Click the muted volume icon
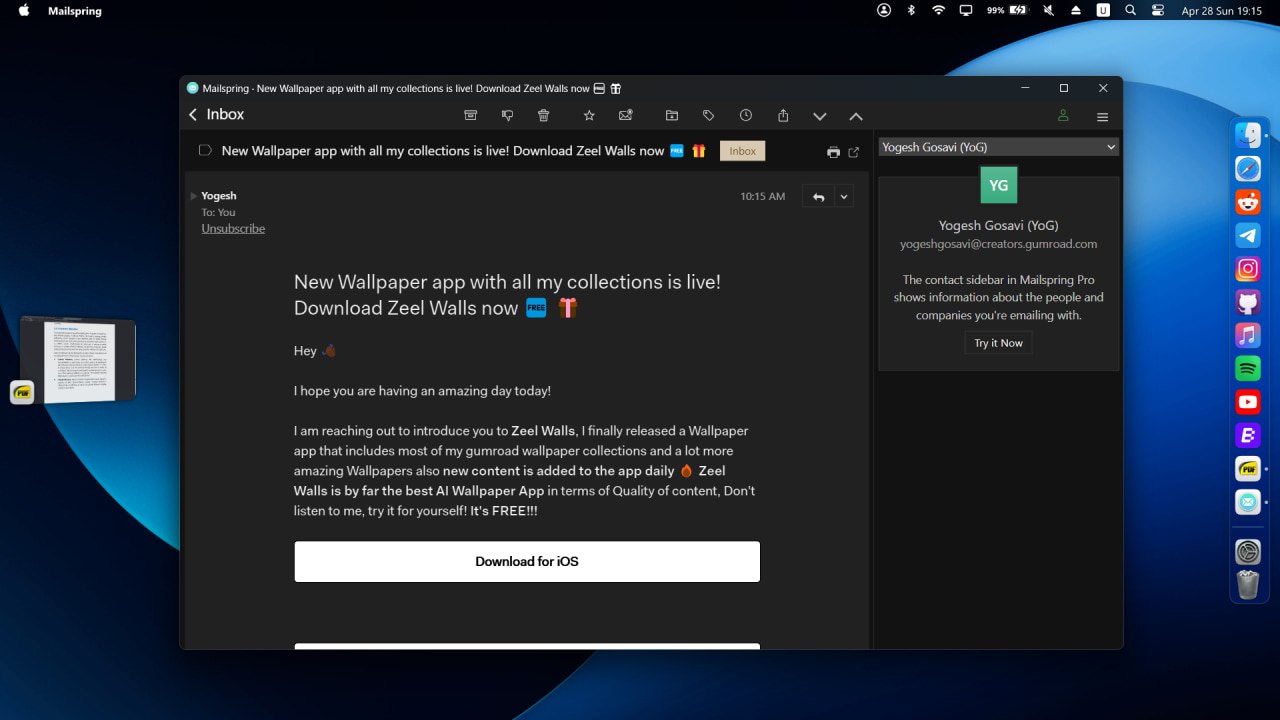Image resolution: width=1280 pixels, height=720 pixels. 1049,10
